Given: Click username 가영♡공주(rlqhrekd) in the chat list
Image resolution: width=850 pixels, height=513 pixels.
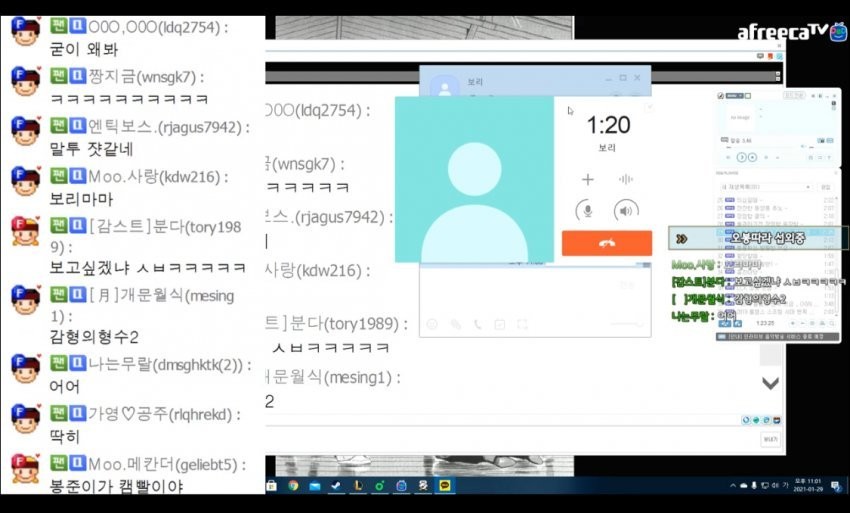Looking at the screenshot, I should coord(160,414).
